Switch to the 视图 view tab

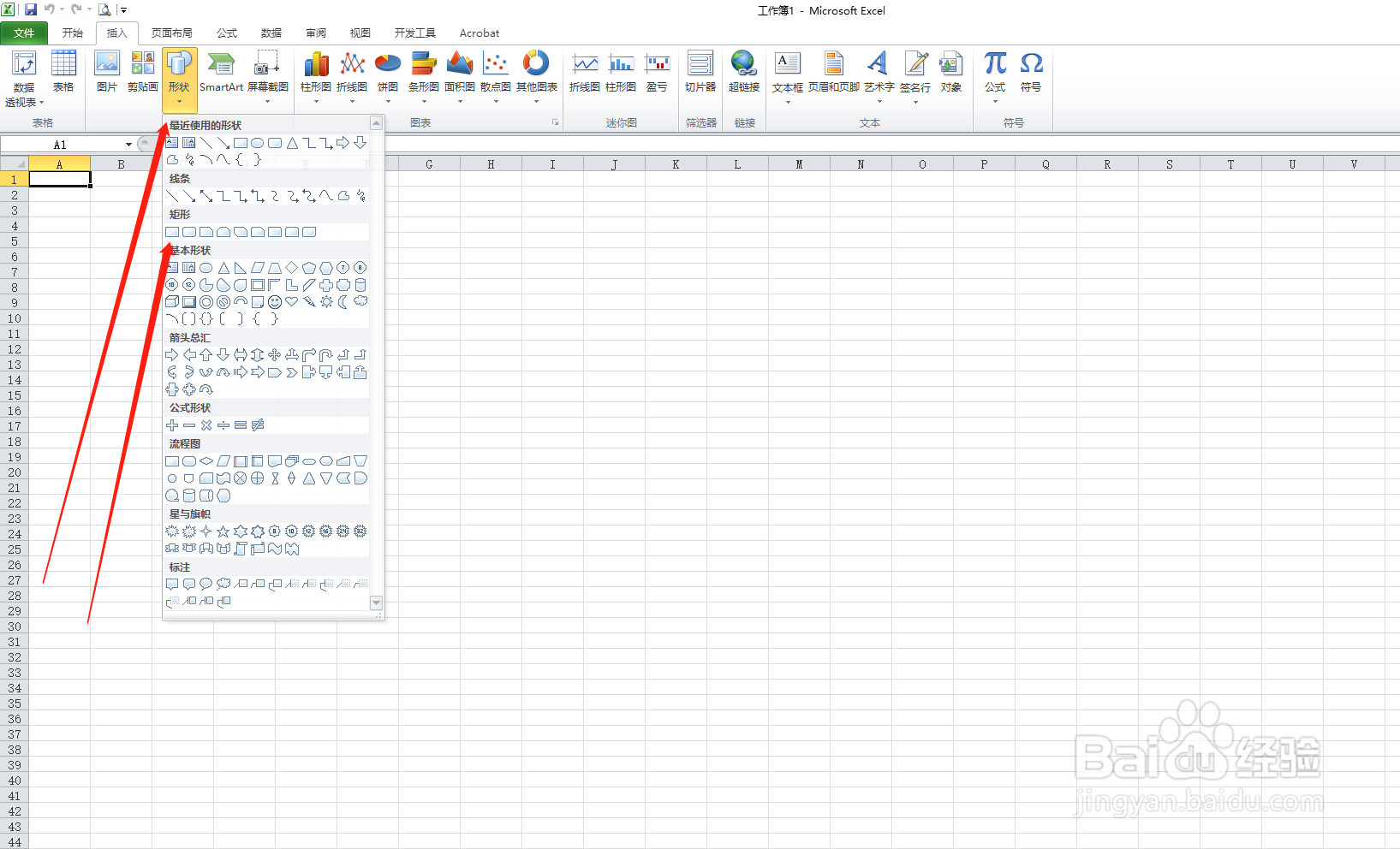point(360,33)
